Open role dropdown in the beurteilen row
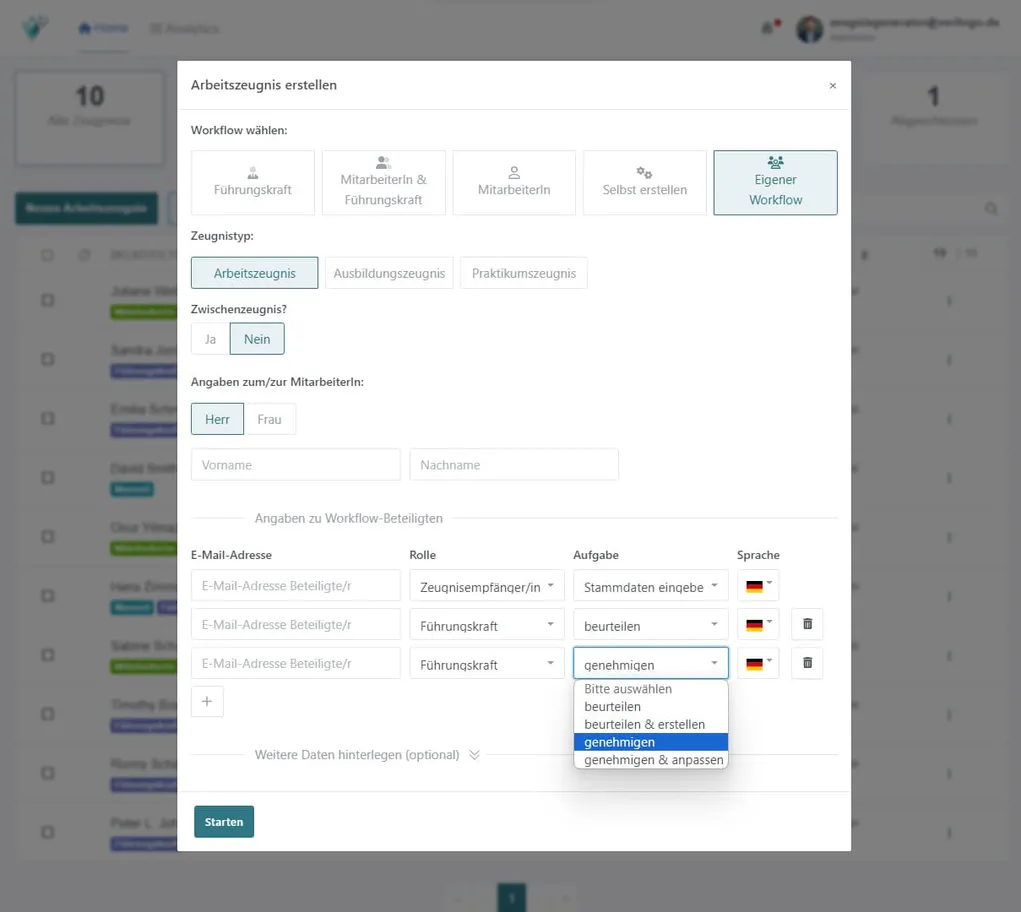1021x912 pixels. point(486,625)
